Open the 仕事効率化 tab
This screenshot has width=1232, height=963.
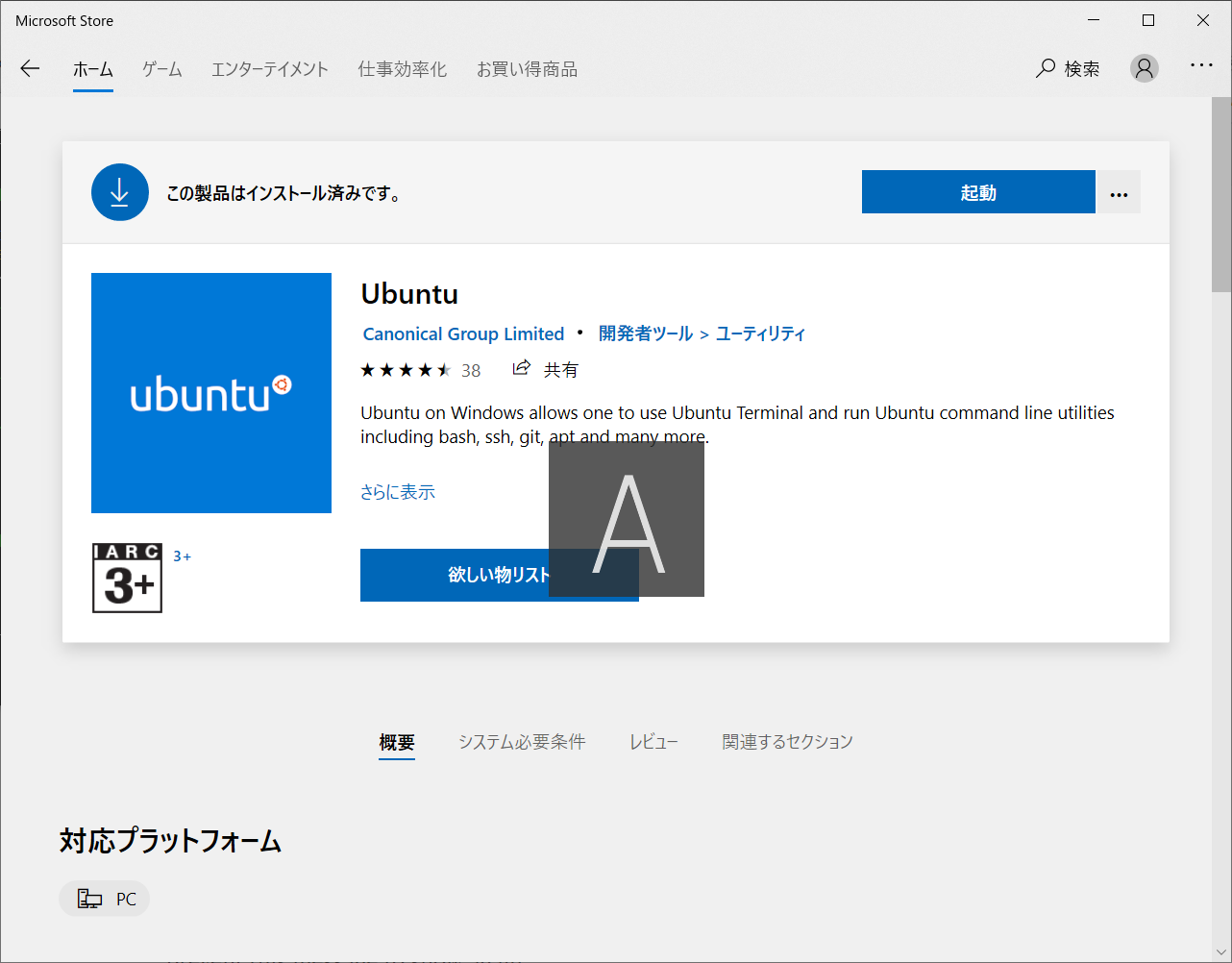point(403,69)
